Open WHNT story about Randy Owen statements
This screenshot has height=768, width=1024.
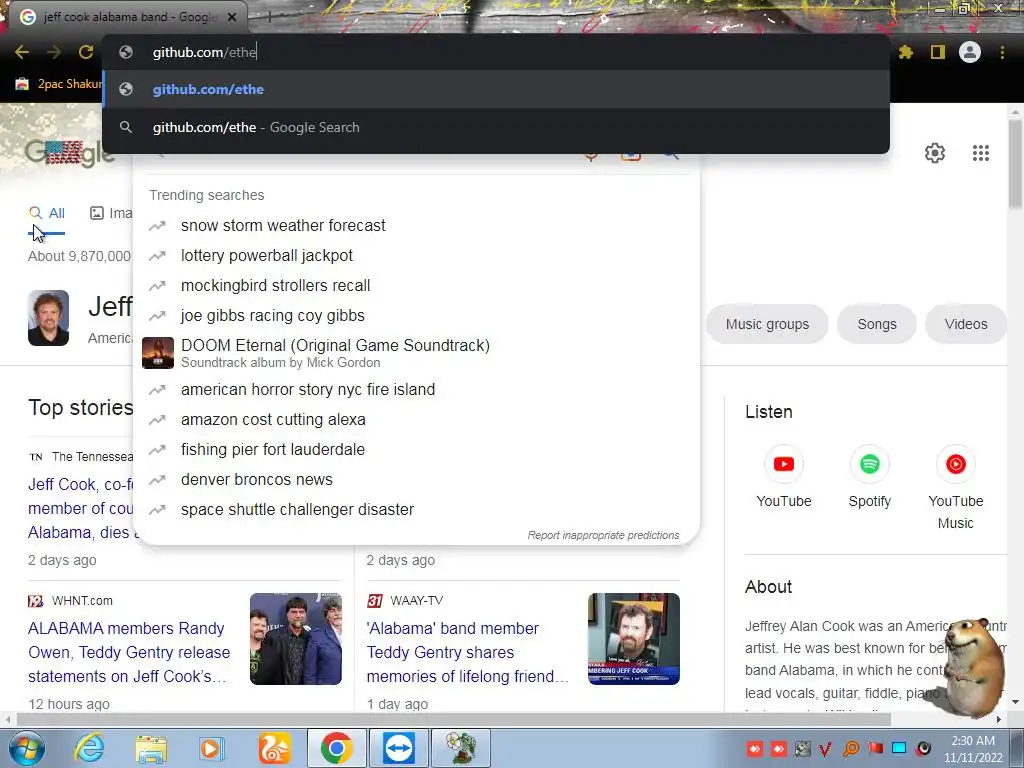coord(129,652)
